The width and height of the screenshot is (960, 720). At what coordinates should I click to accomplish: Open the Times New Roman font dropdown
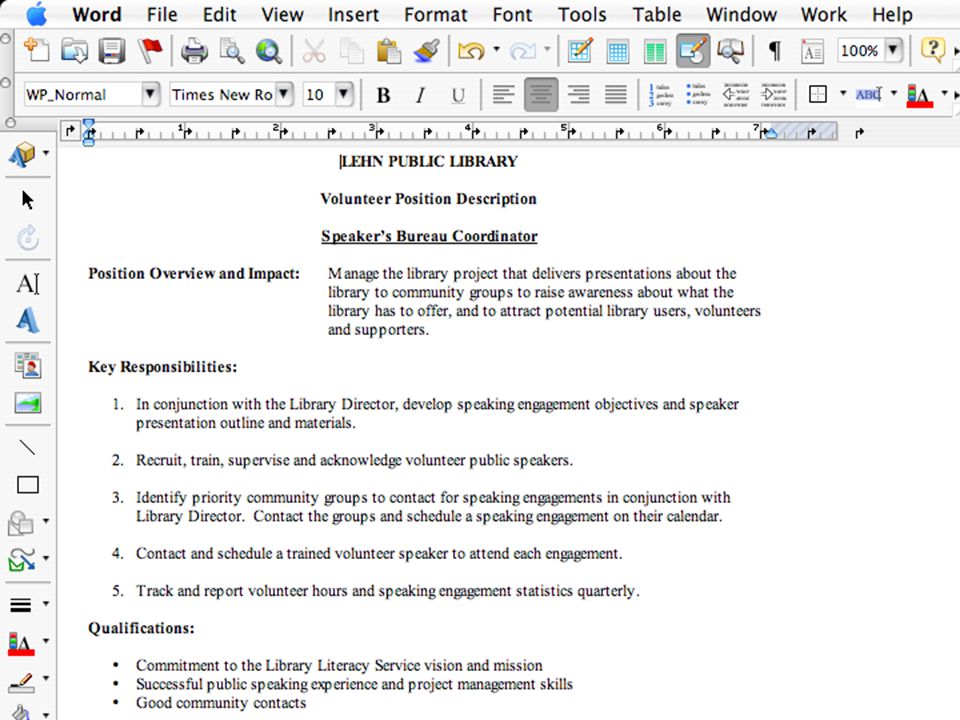(283, 94)
